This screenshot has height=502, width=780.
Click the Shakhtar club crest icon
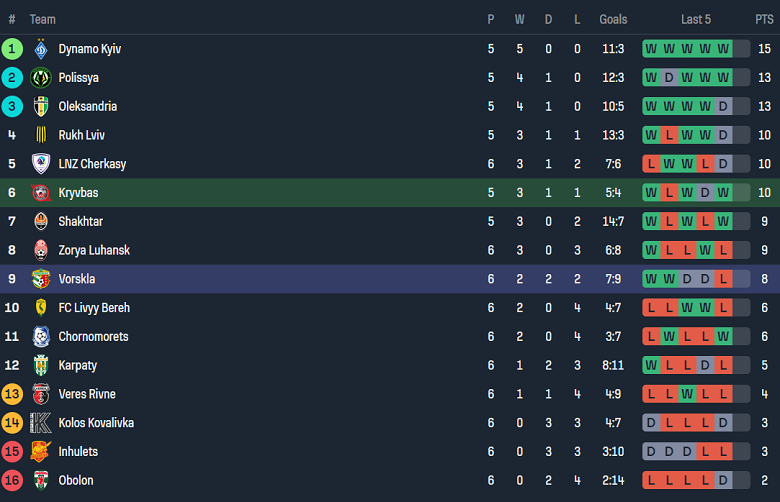coord(41,222)
